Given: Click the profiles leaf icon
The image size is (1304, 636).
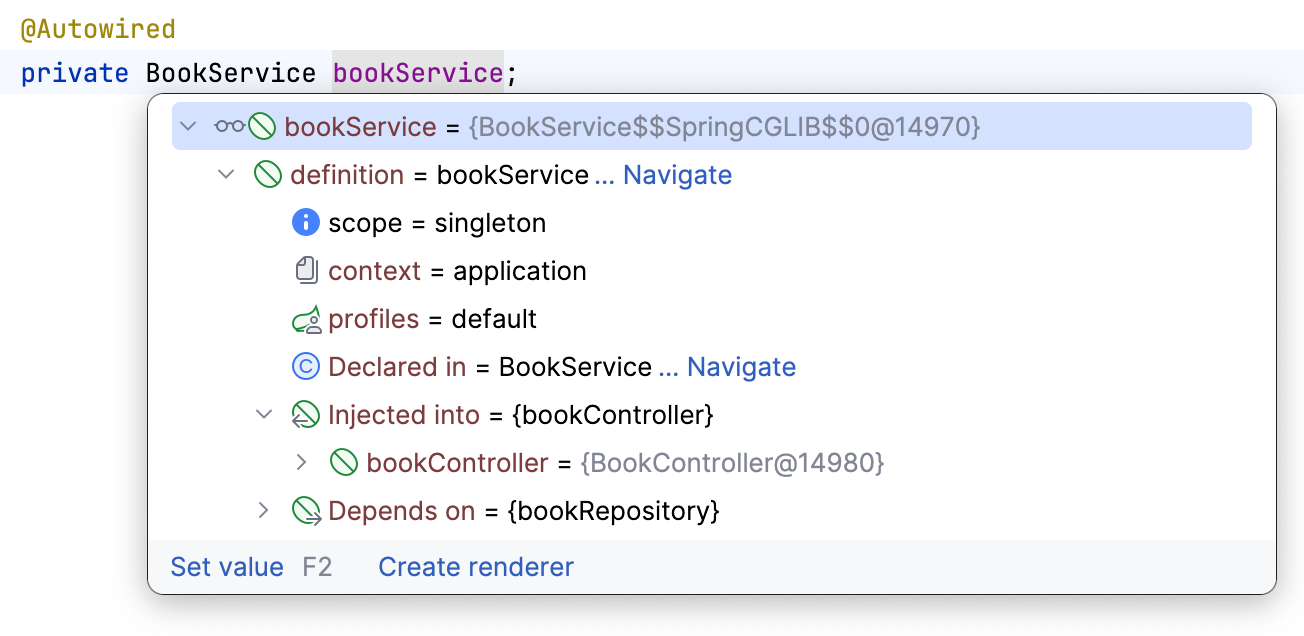Looking at the screenshot, I should click(305, 319).
